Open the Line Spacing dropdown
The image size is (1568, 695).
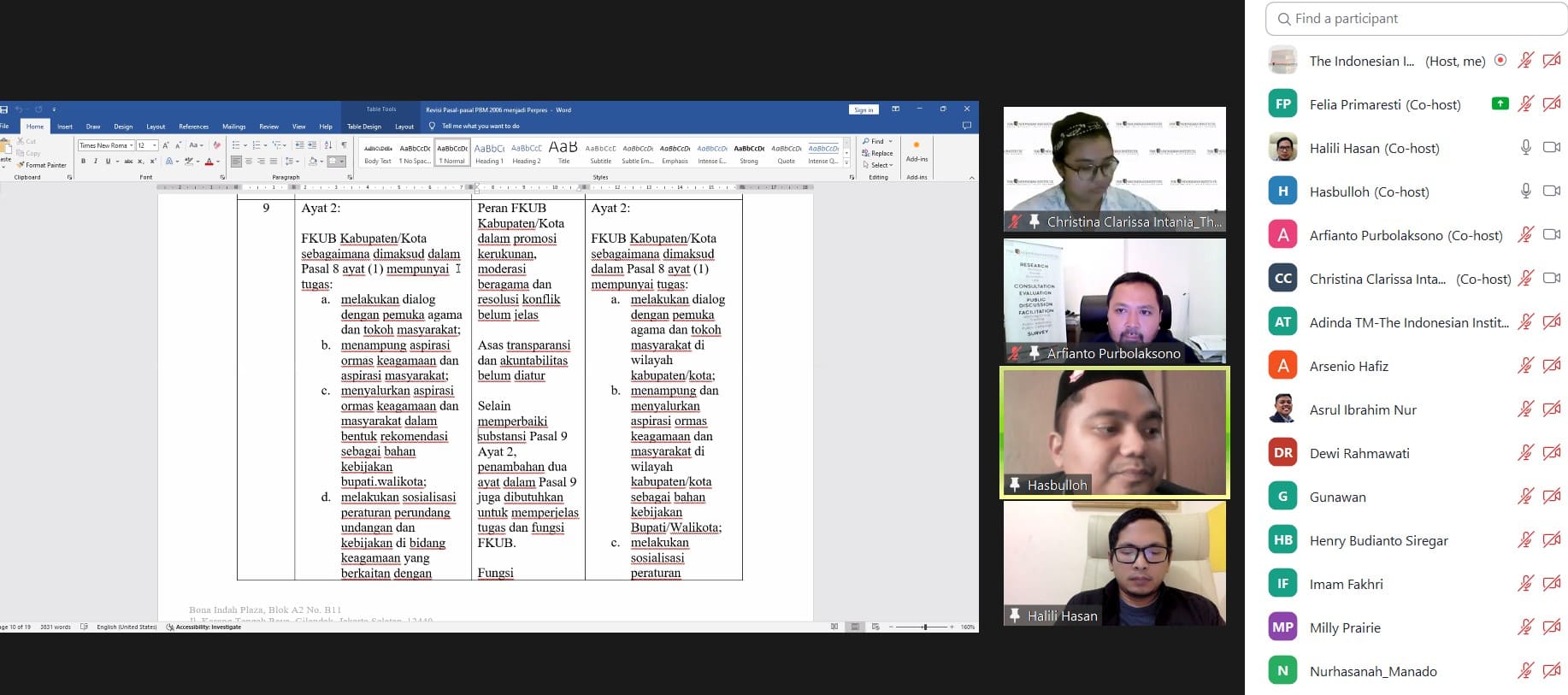292,161
